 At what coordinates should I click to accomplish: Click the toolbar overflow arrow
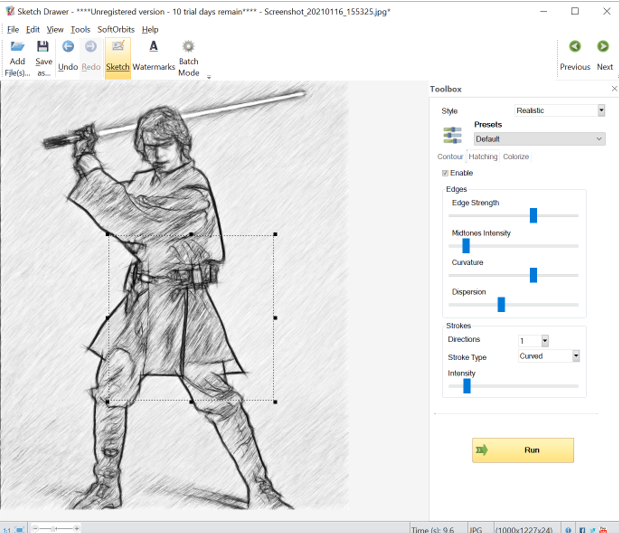[x=209, y=77]
